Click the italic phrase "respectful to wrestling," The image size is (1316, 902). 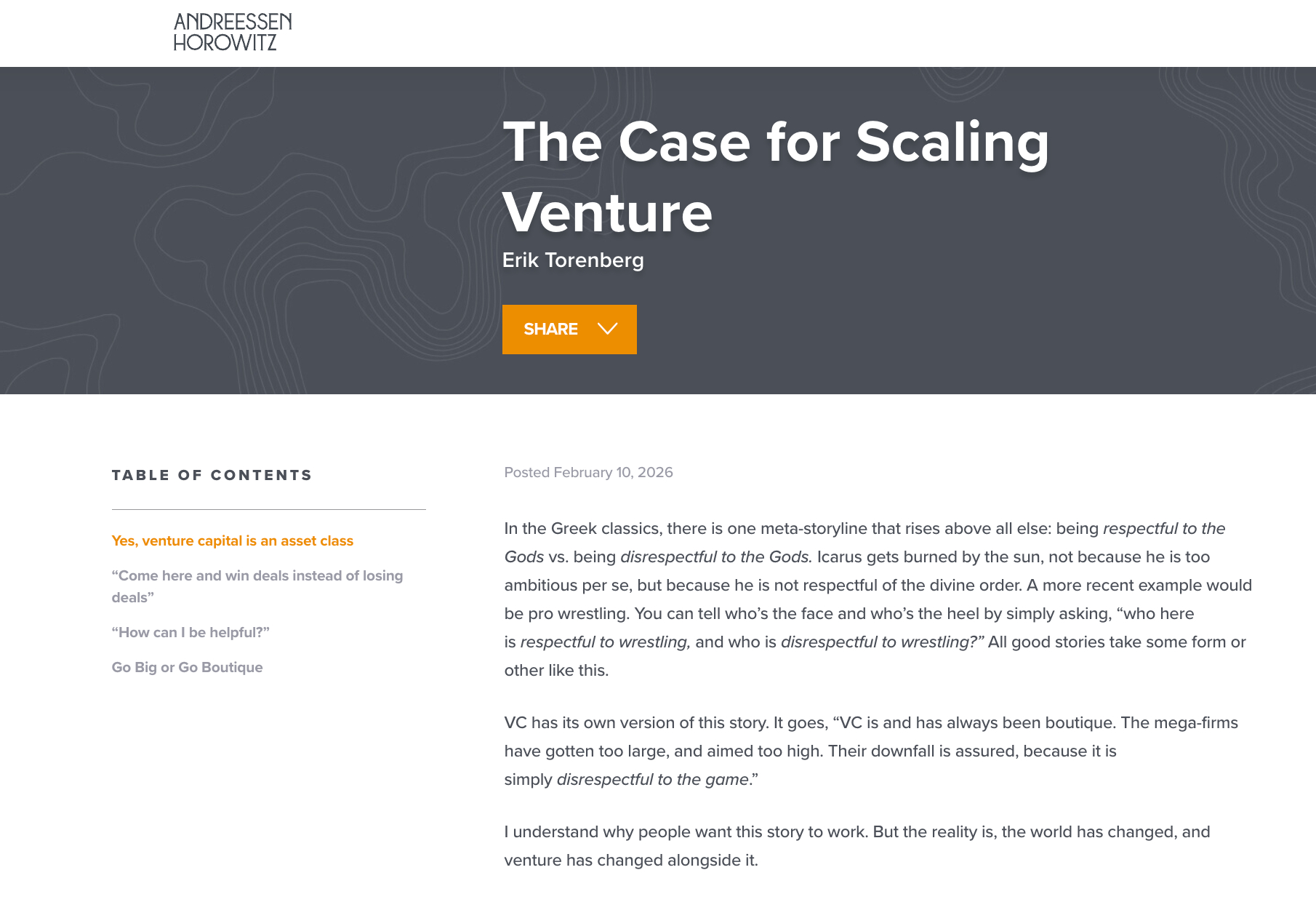pyautogui.click(x=605, y=642)
